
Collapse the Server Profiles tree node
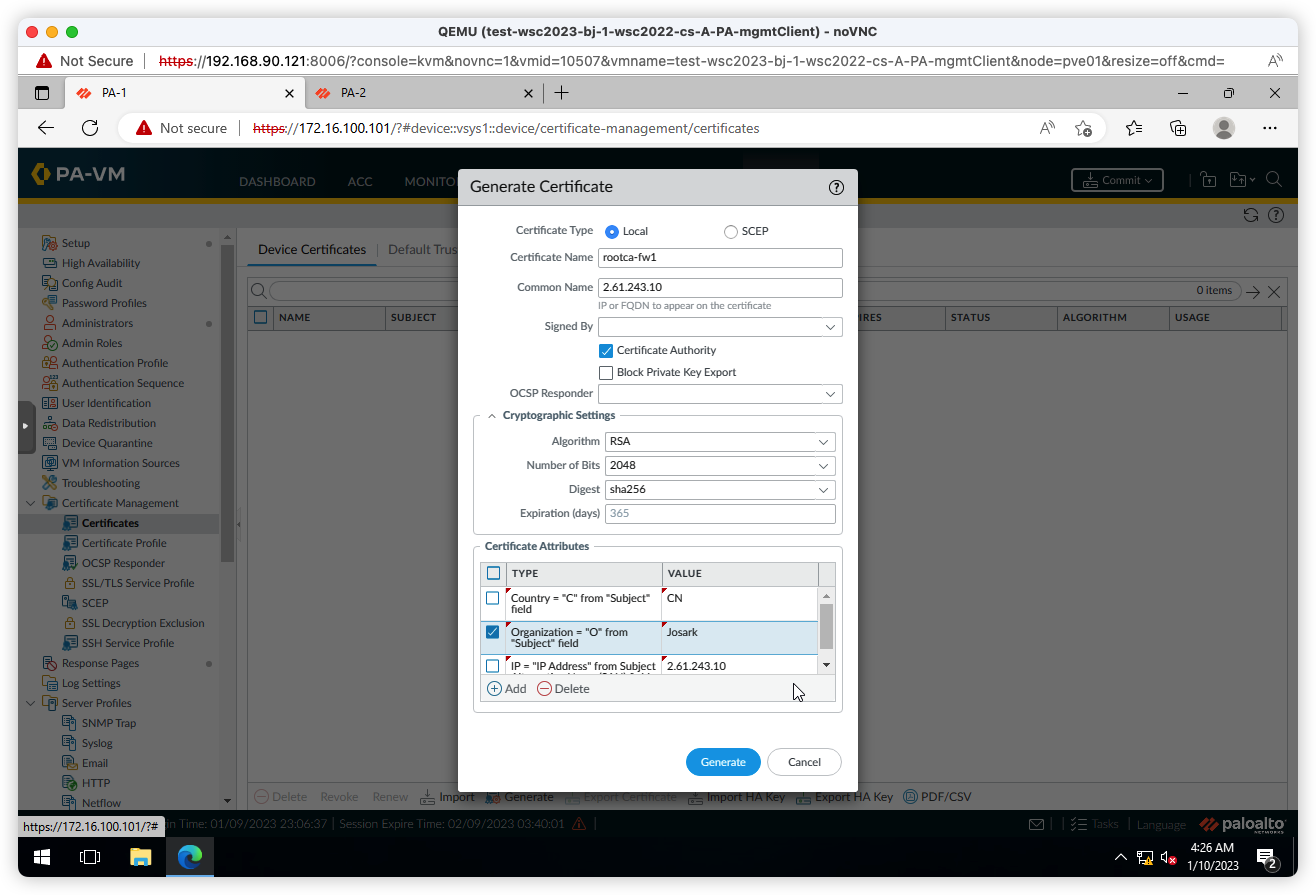point(30,703)
